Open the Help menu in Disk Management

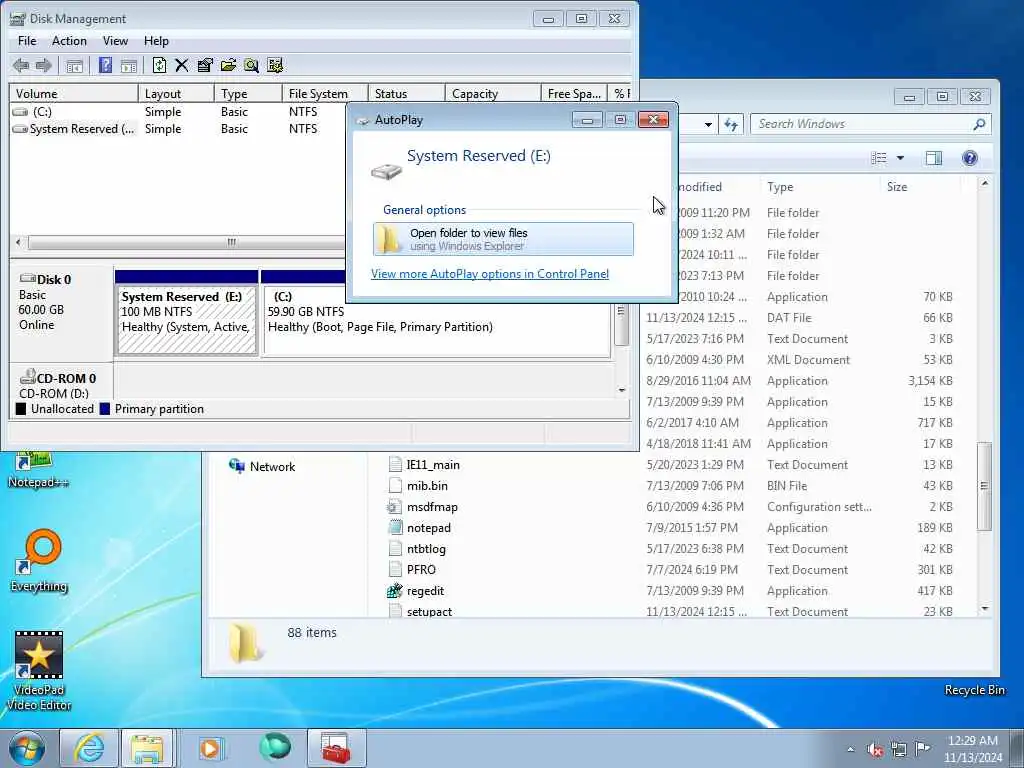click(156, 40)
